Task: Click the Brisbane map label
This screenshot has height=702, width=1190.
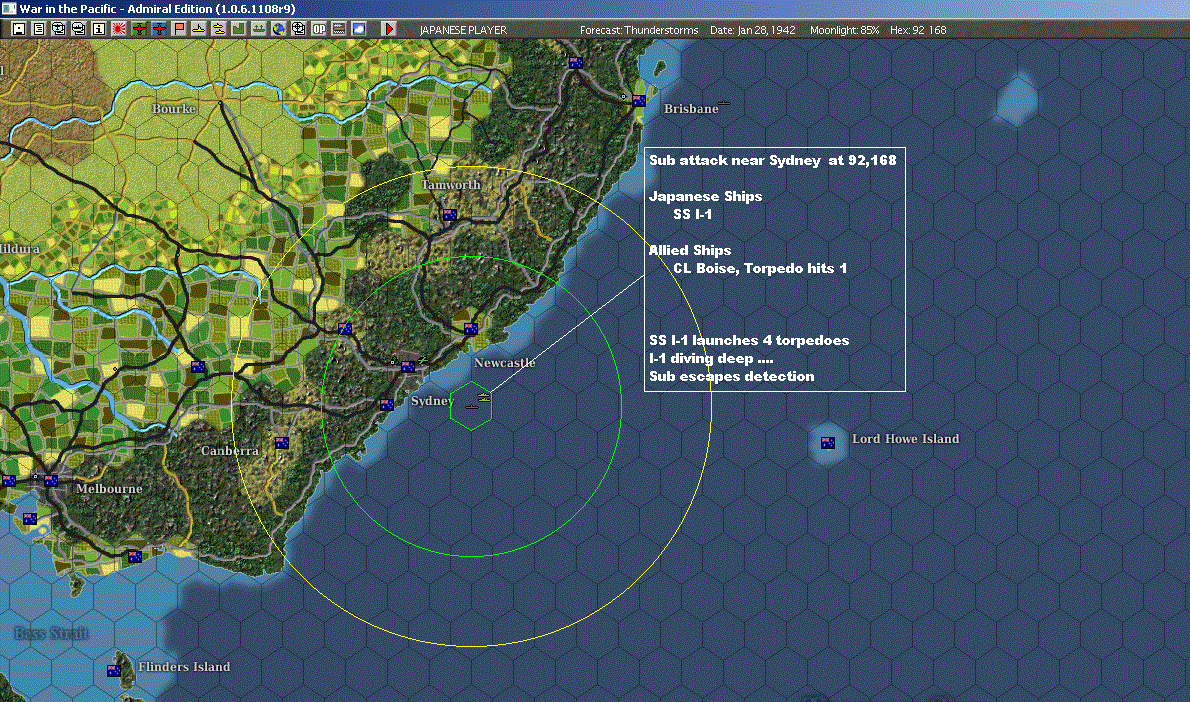Action: 691,109
